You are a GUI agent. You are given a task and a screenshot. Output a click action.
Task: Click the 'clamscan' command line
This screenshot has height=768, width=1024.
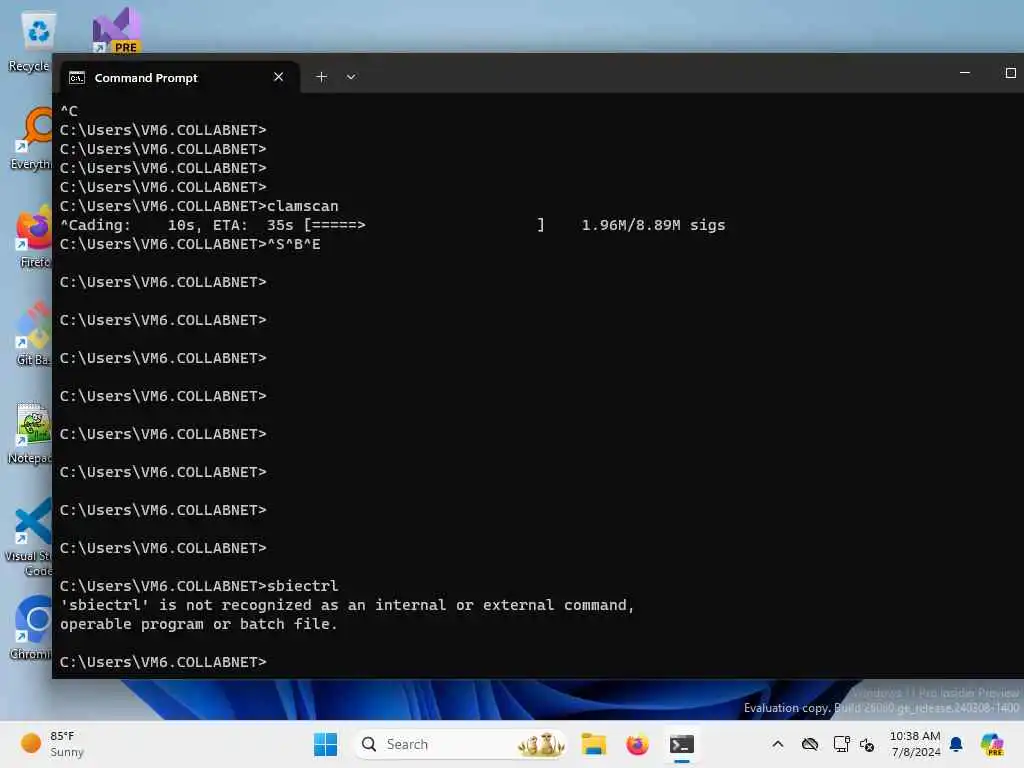click(199, 206)
